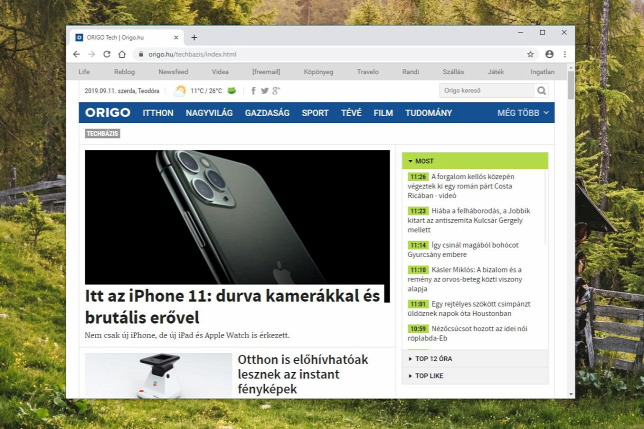Open the NAGYVILÁG section
This screenshot has width=644, height=429.
pos(209,113)
